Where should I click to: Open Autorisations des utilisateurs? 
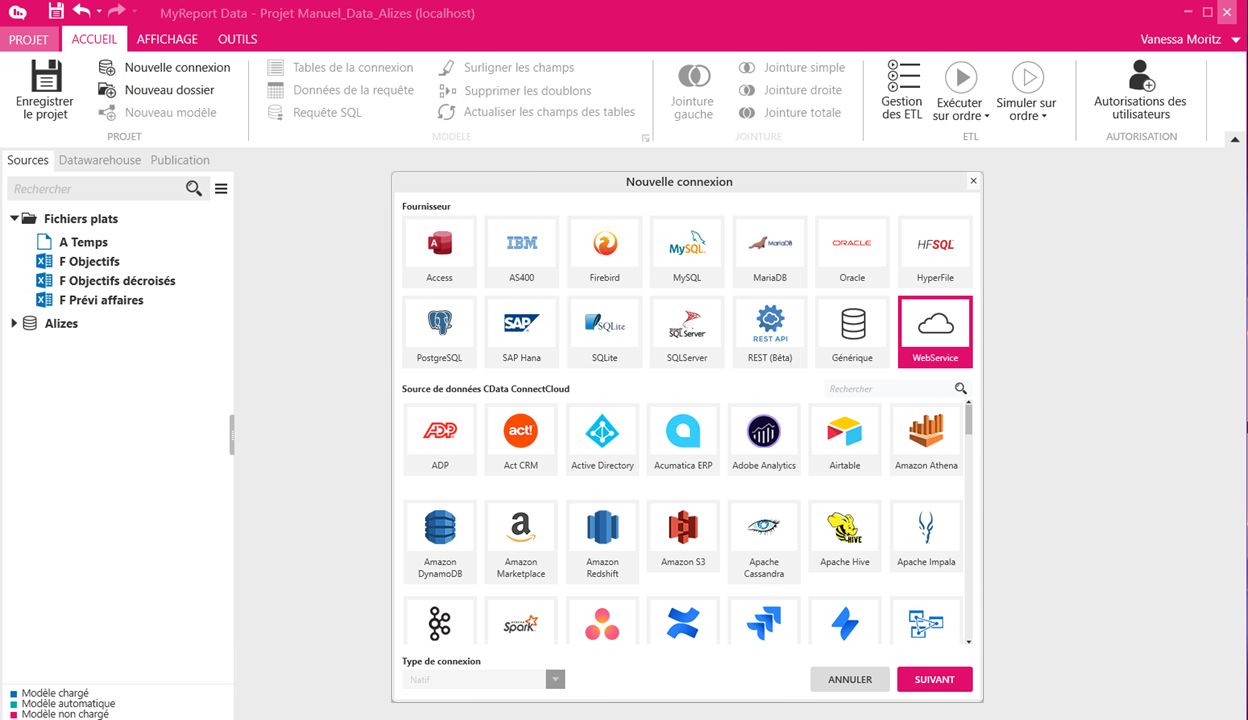(1140, 91)
